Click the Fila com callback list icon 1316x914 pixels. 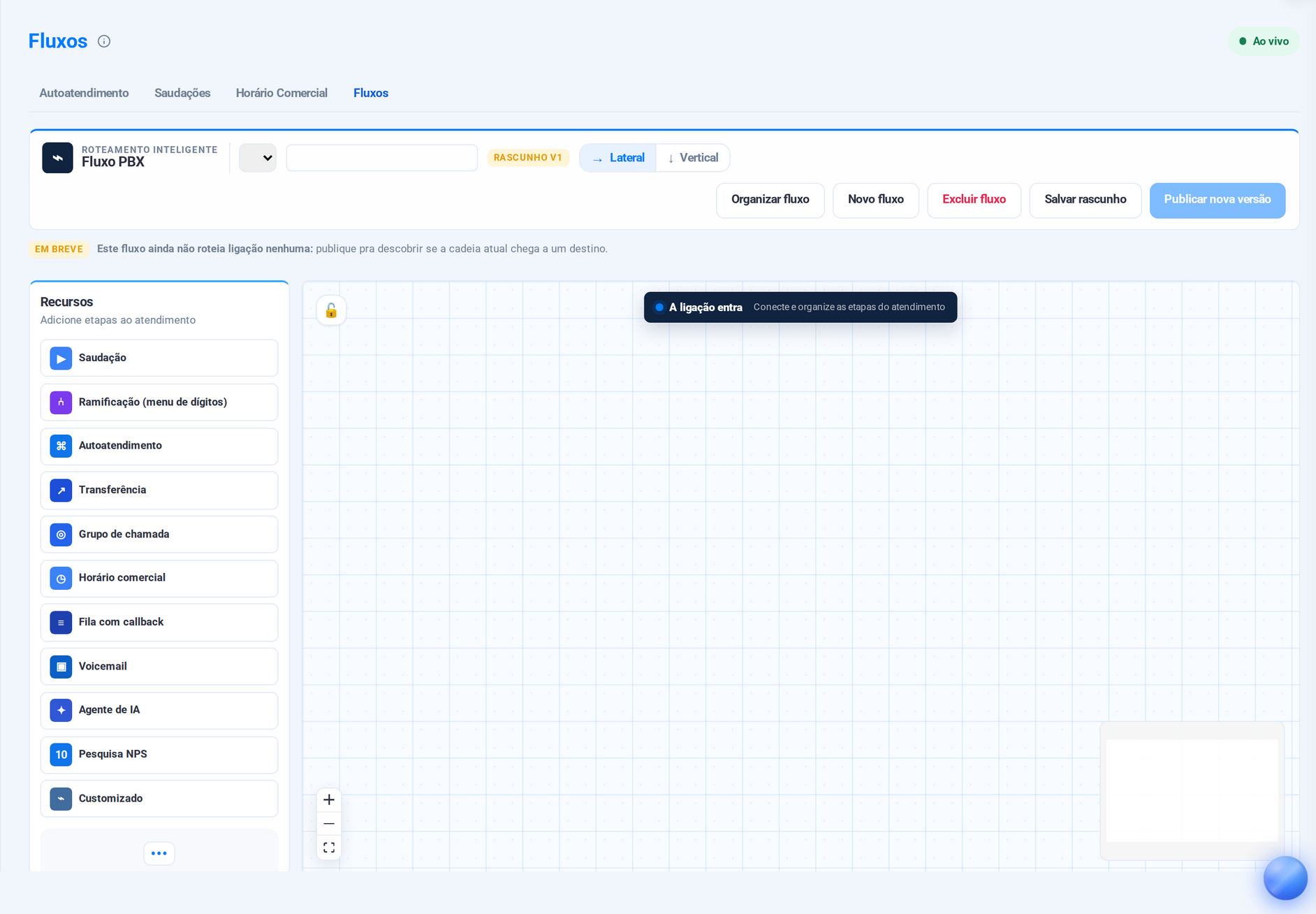[61, 623]
